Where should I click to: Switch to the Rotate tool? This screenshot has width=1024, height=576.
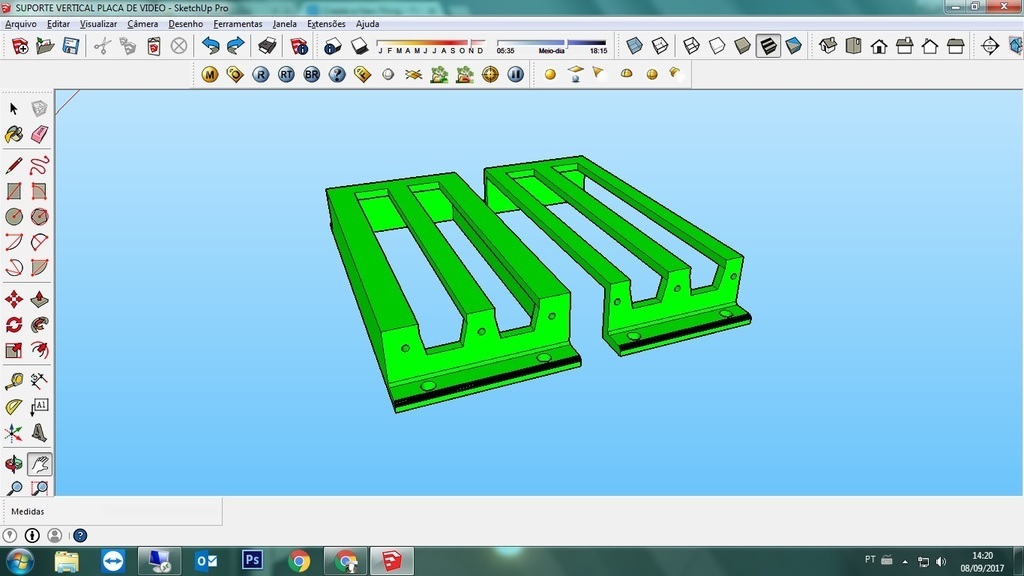pyautogui.click(x=14, y=323)
